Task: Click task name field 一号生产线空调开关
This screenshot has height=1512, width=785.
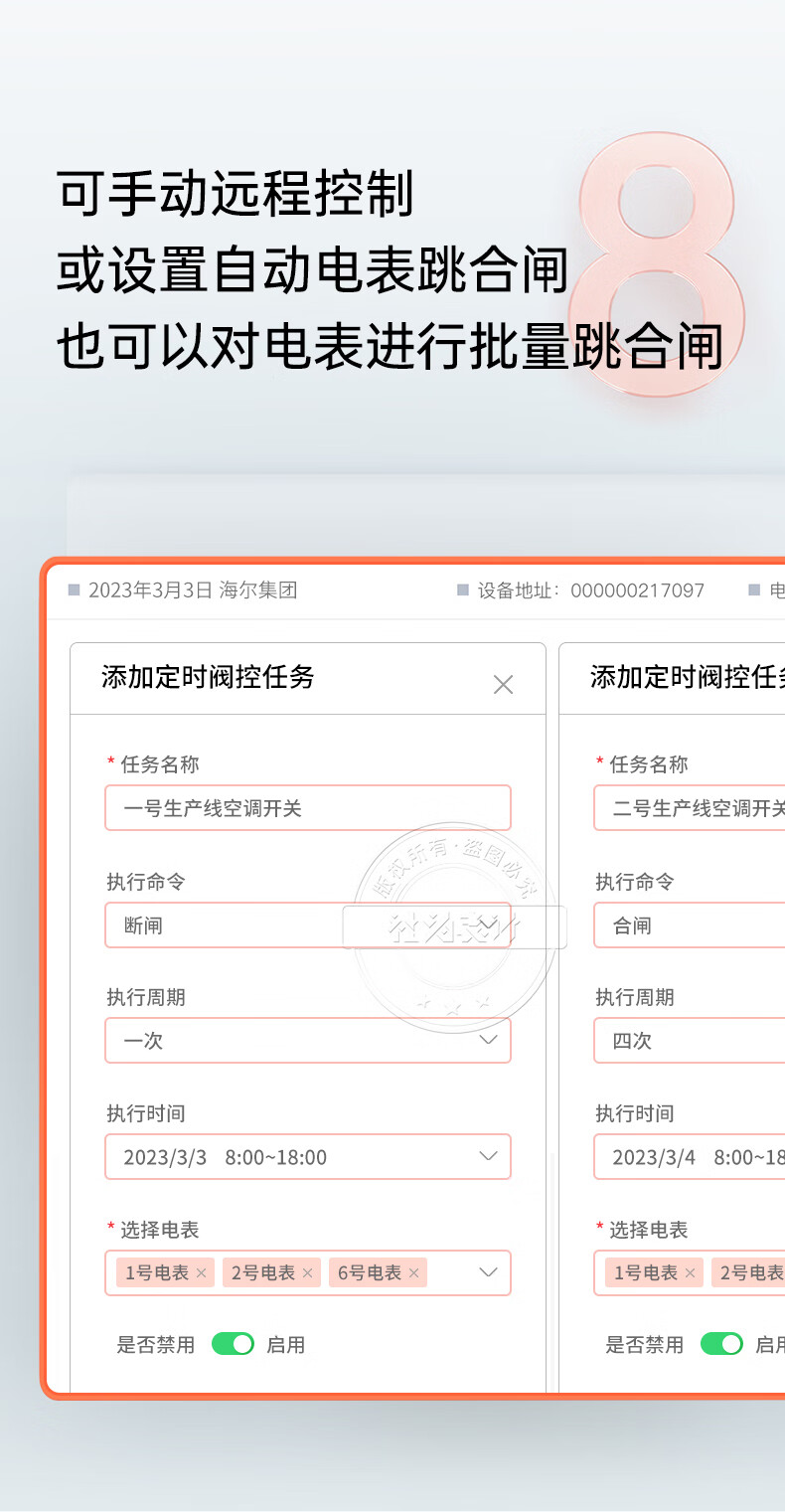Action: 307,808
